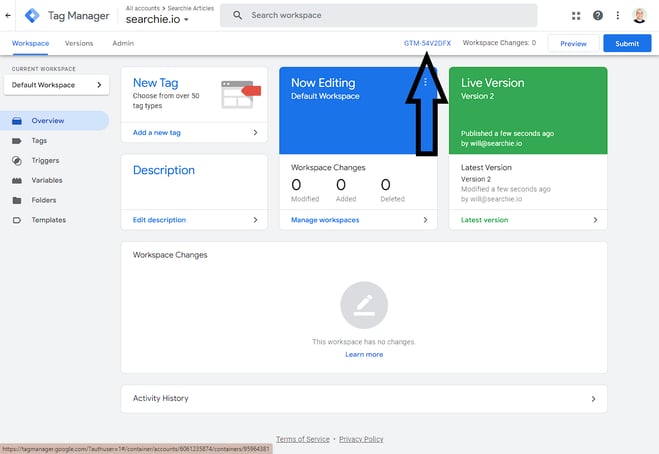Select Variables in the sidebar

pyautogui.click(x=47, y=180)
